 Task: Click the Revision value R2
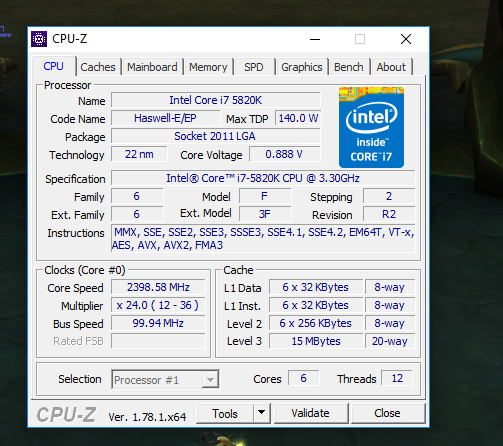click(389, 214)
